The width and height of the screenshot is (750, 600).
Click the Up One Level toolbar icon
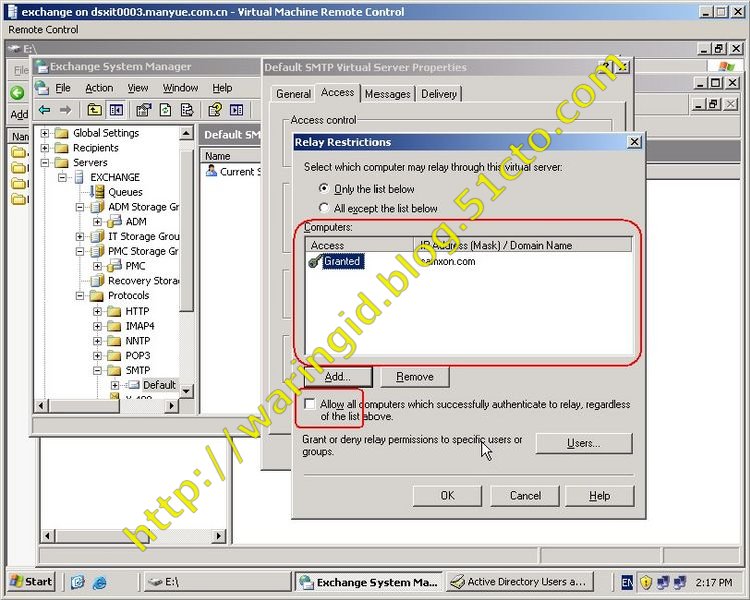pos(94,110)
